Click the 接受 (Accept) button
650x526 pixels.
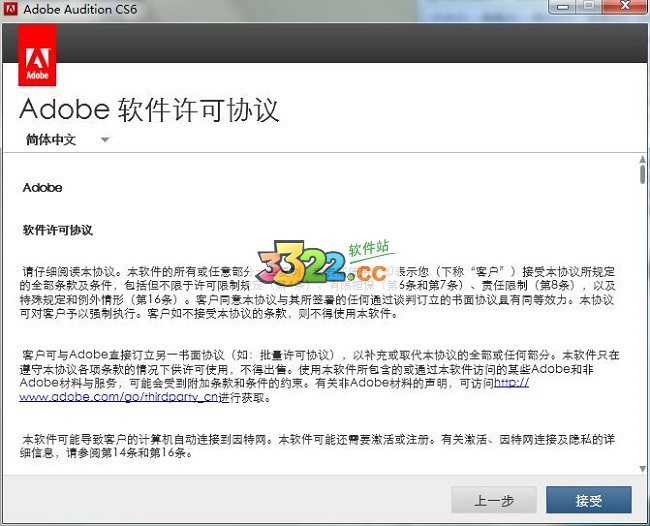coord(589,500)
